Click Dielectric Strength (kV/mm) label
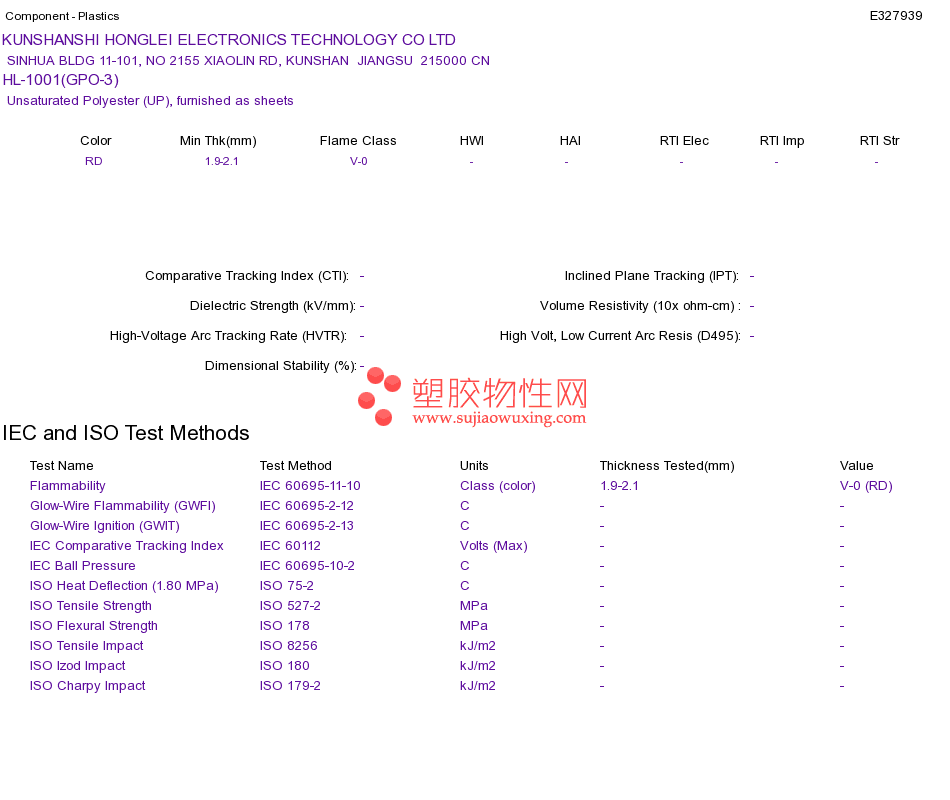Screen dimensions: 950x800 pyautogui.click(x=273, y=305)
